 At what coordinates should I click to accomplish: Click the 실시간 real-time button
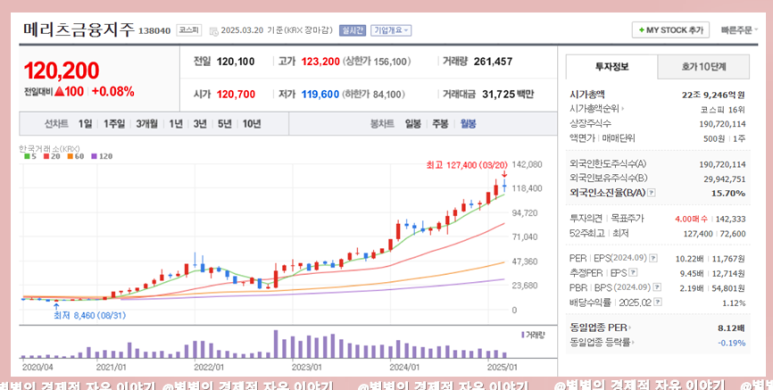point(352,31)
